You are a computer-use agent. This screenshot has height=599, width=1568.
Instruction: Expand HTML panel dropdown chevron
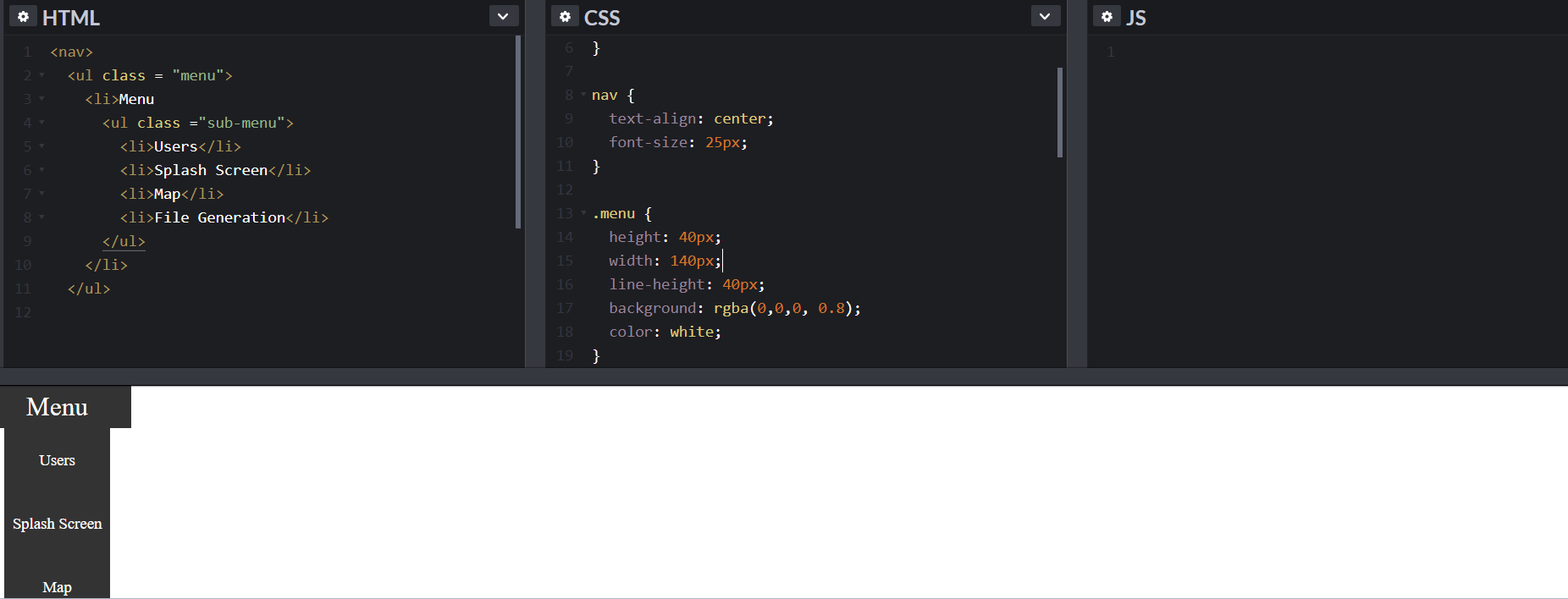click(504, 16)
